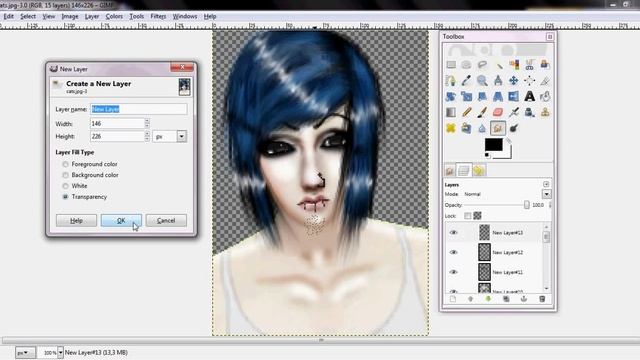The image size is (640, 360).
Task: Select the Measure compass tool
Action: pos(498,80)
